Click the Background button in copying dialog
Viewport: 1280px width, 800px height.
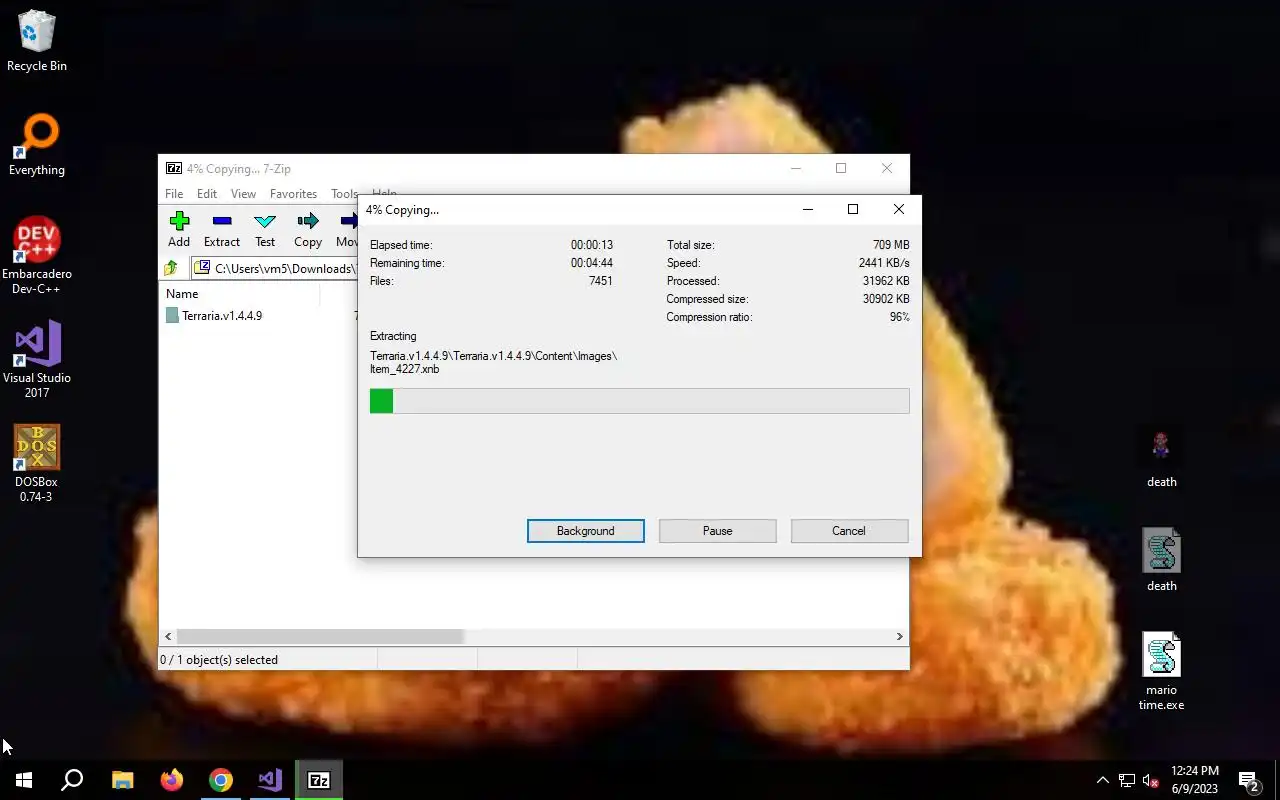click(586, 531)
